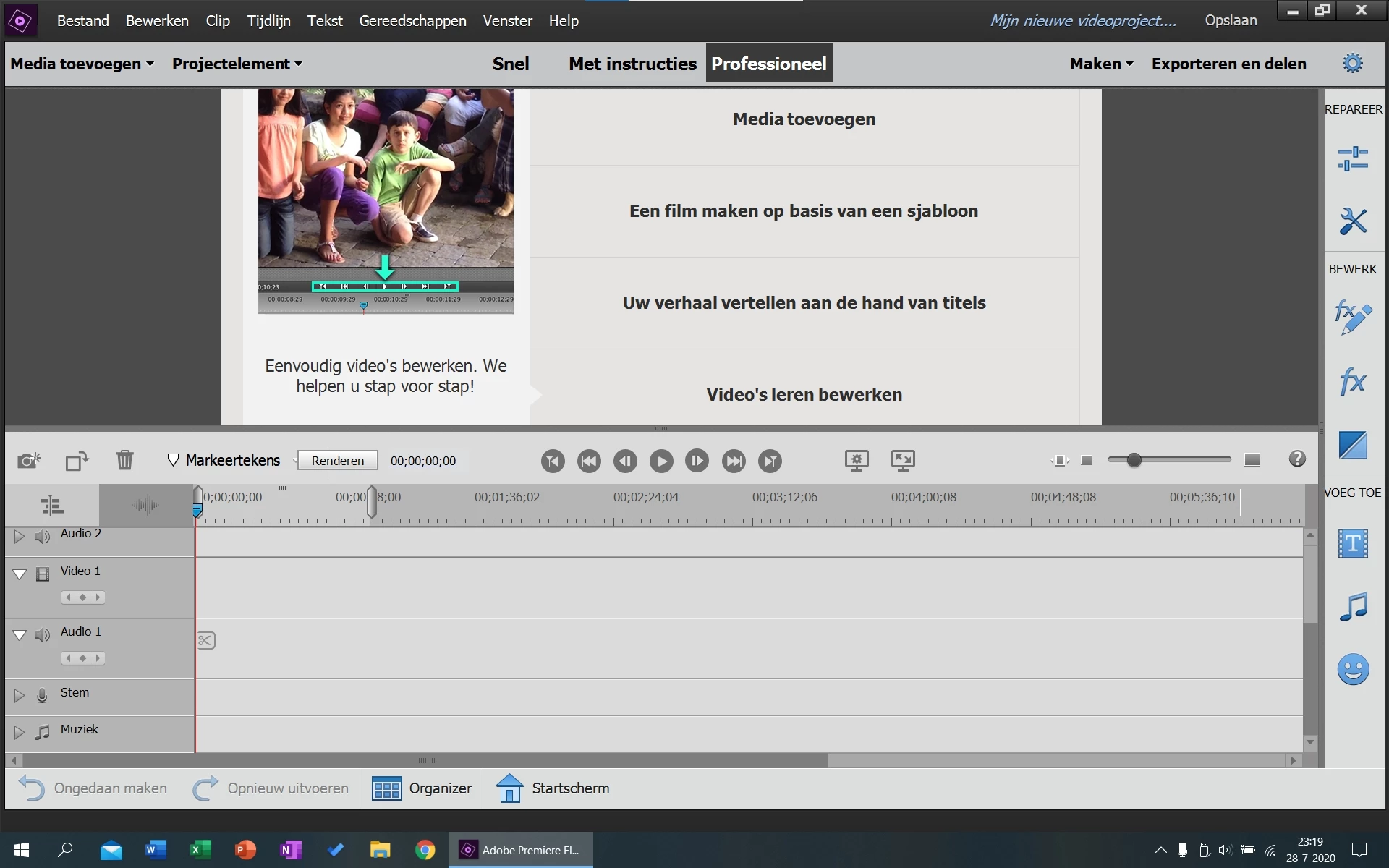The width and height of the screenshot is (1389, 868).
Task: Click the timeline zoom slider handle
Action: coord(1134,460)
